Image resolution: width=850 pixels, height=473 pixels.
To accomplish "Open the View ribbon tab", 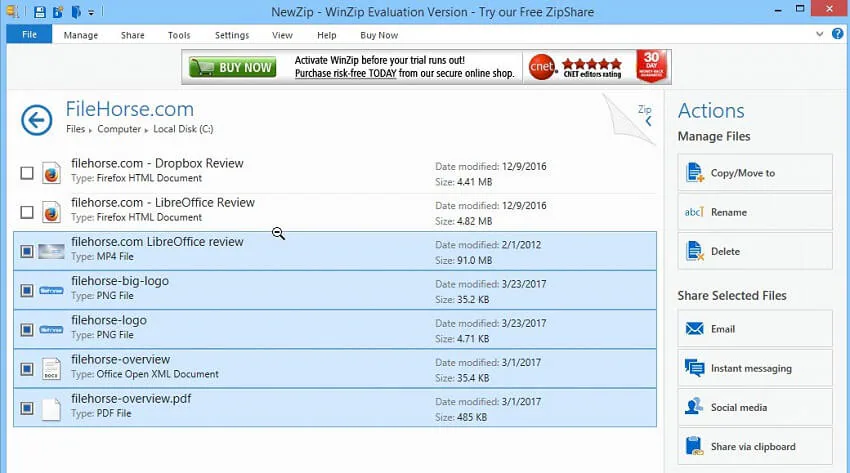I will coord(282,35).
